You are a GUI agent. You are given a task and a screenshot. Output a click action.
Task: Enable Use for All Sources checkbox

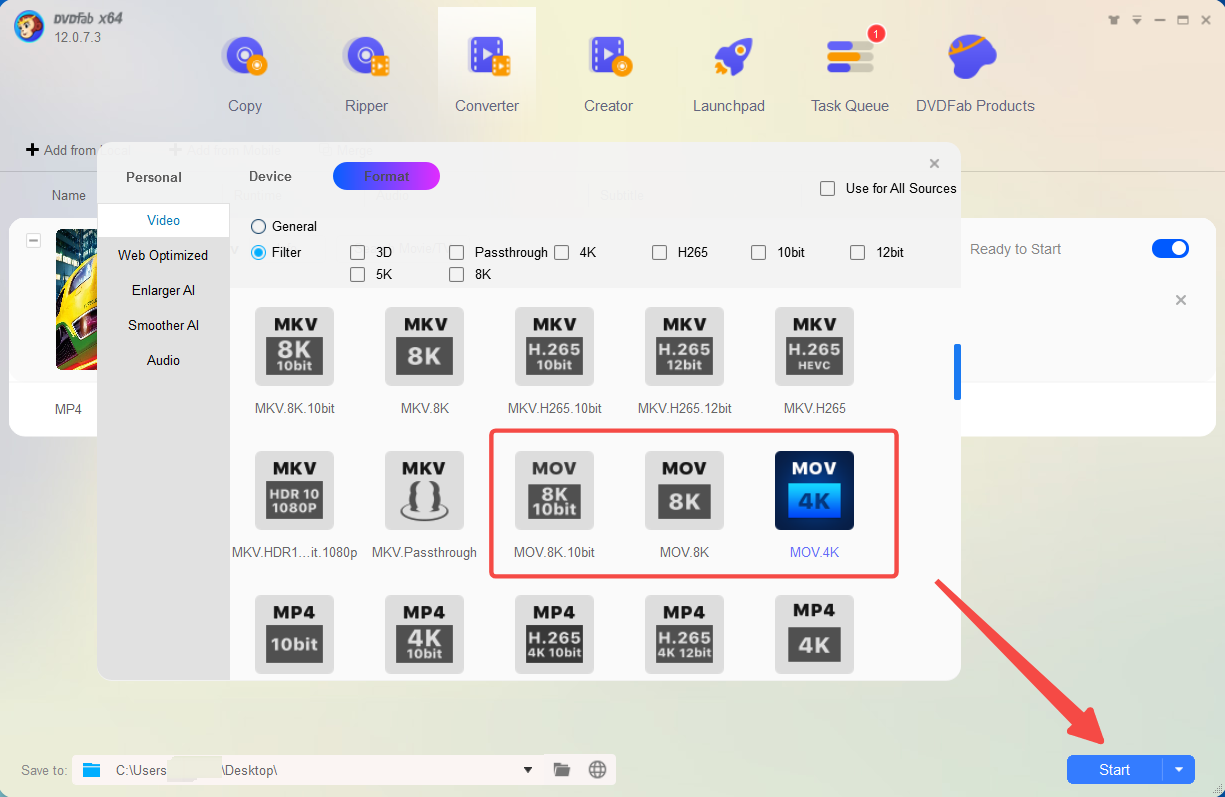tap(827, 188)
